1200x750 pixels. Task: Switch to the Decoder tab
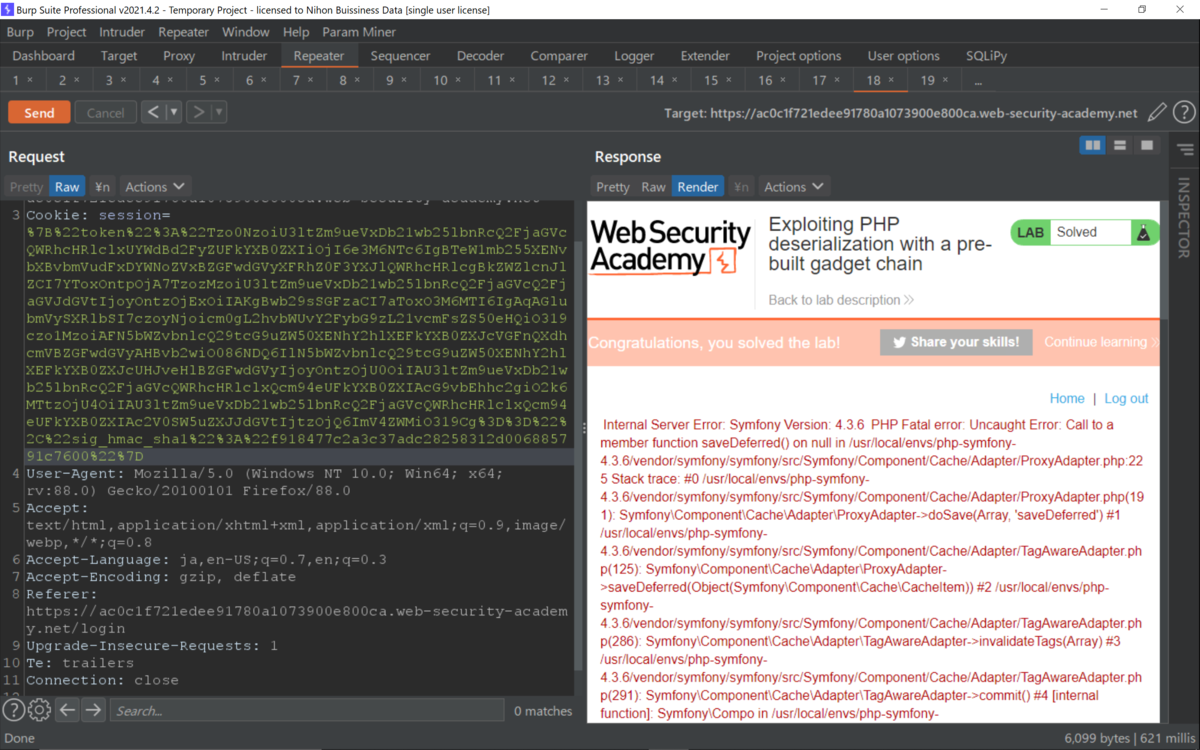click(x=480, y=56)
